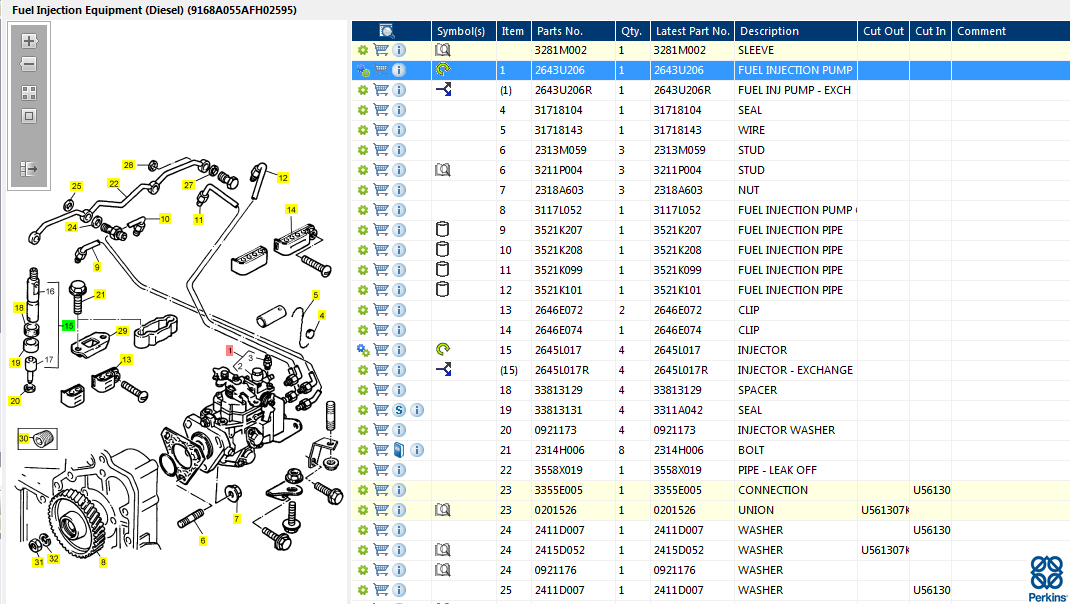The image size is (1070, 604).
Task: Zoom in on the parts diagram
Action: tap(29, 41)
